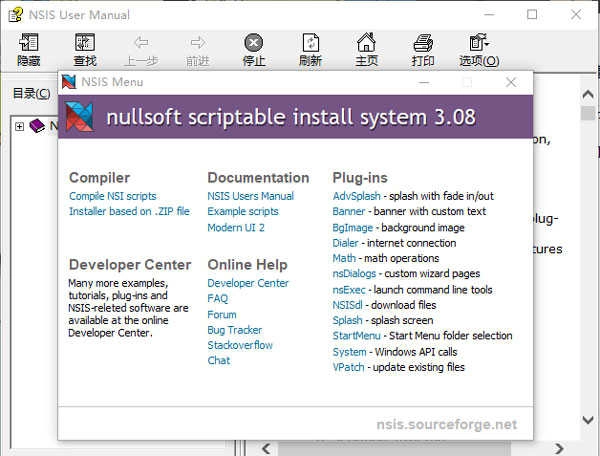600x456 pixels.
Task: Open Compile NSI scripts link
Action: click(x=112, y=196)
